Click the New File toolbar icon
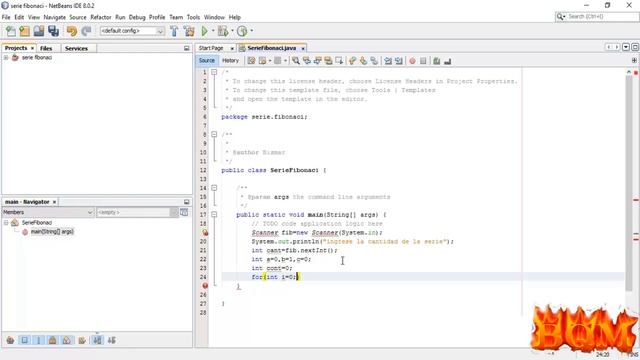This screenshot has width=640, height=360. click(11, 31)
